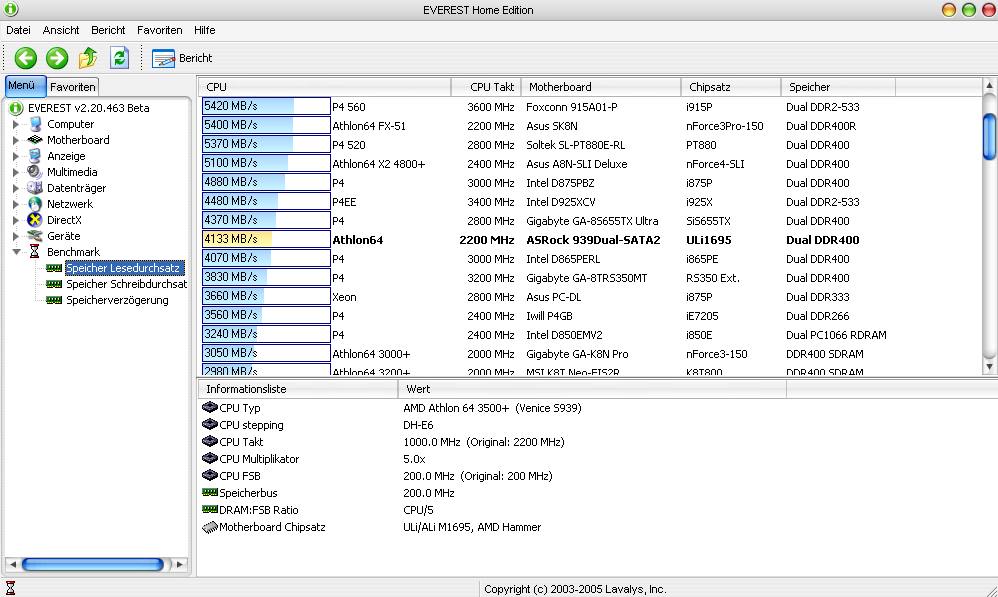The width and height of the screenshot is (998, 597).
Task: Click the hourglass icon in status bar
Action: click(x=10, y=588)
